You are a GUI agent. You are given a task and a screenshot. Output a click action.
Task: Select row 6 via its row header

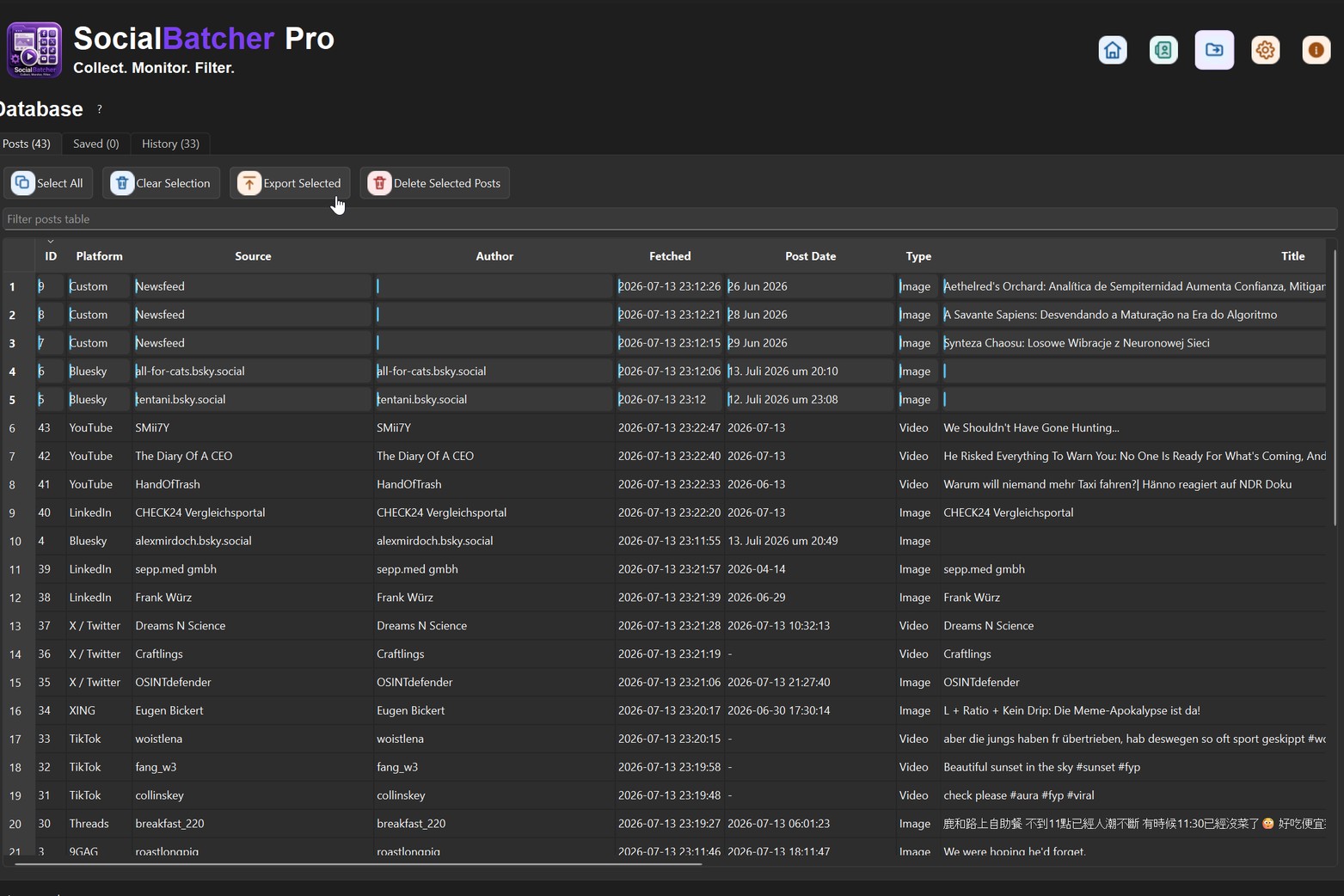coord(13,428)
